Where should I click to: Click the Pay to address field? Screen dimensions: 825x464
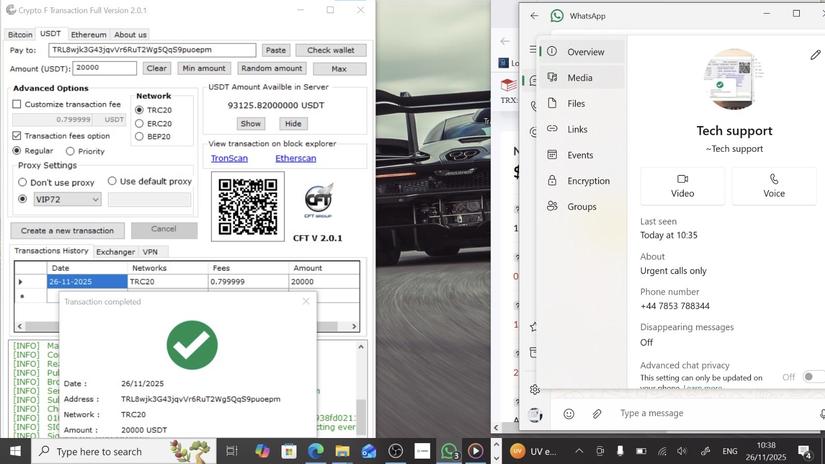(x=152, y=50)
